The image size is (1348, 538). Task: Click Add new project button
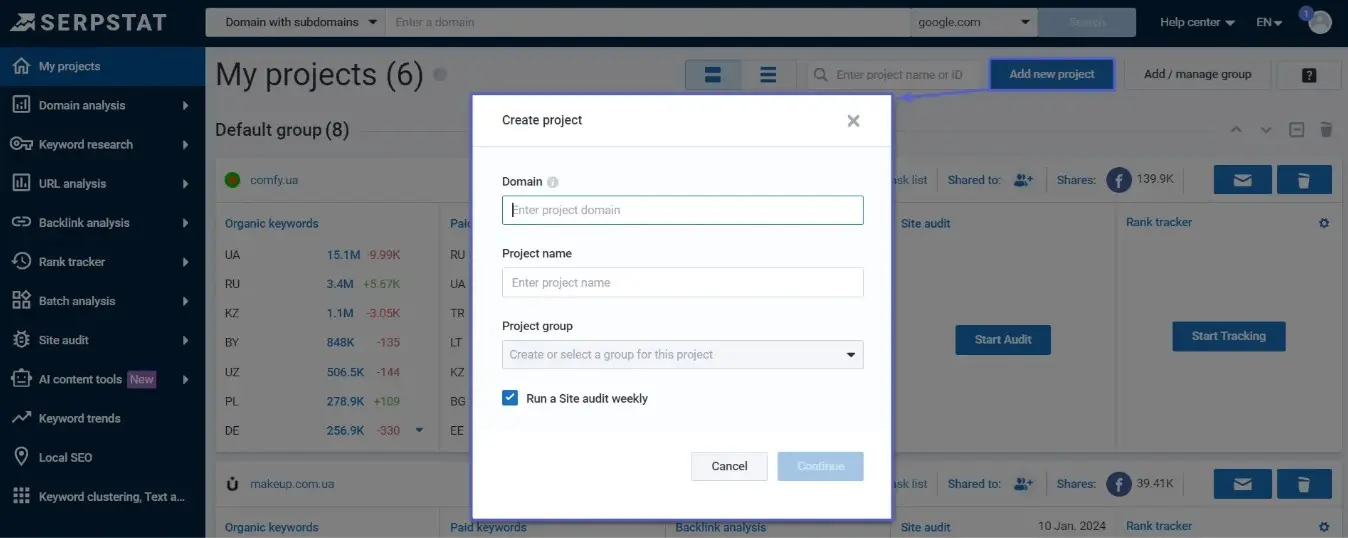pyautogui.click(x=1052, y=74)
